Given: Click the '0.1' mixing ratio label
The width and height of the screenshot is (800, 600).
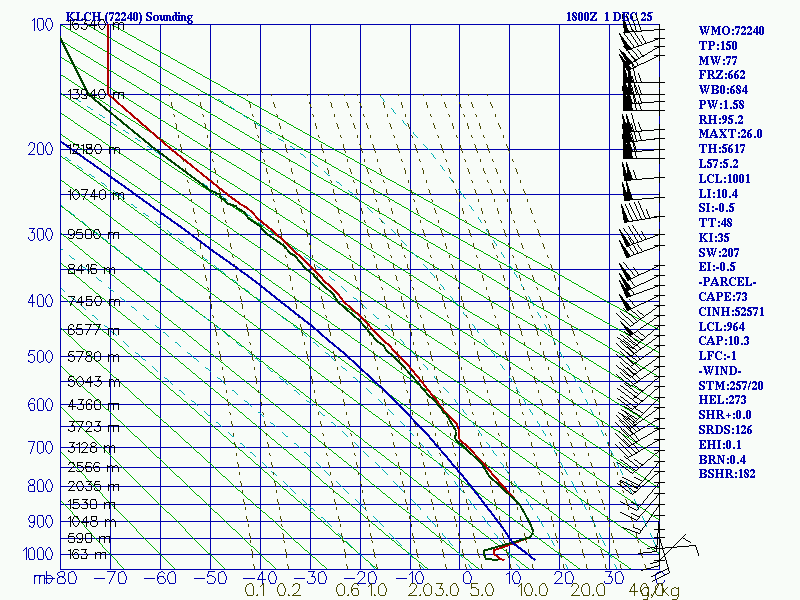Looking at the screenshot, I should tap(255, 591).
